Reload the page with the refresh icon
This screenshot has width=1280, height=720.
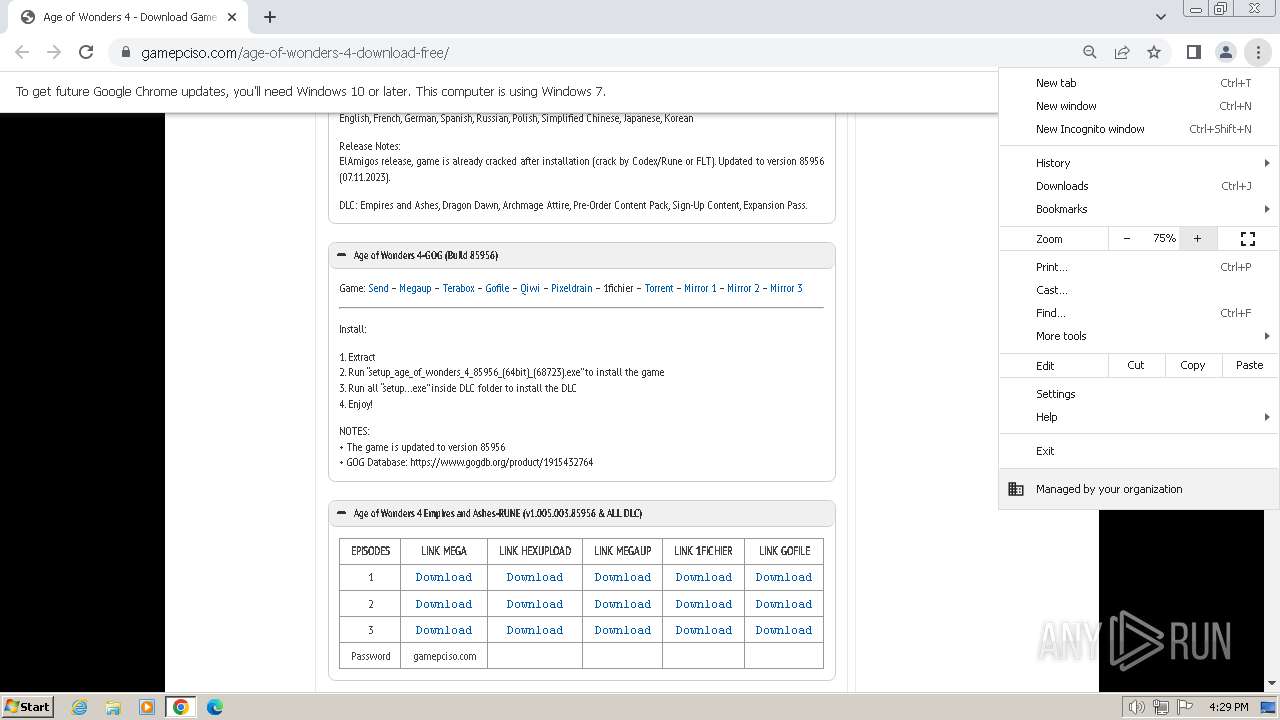click(86, 52)
